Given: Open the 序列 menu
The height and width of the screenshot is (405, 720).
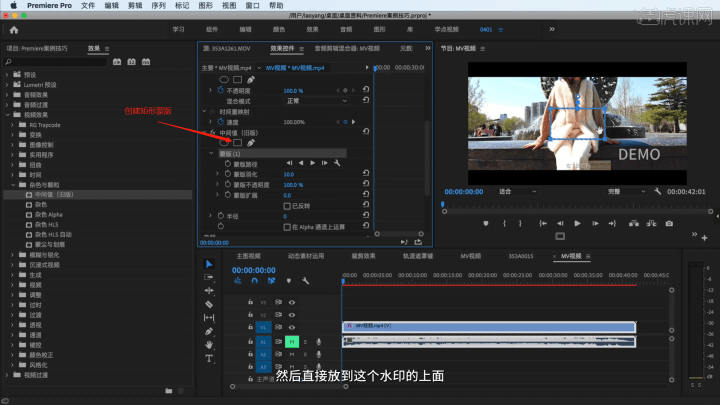Looking at the screenshot, I should (x=158, y=6).
